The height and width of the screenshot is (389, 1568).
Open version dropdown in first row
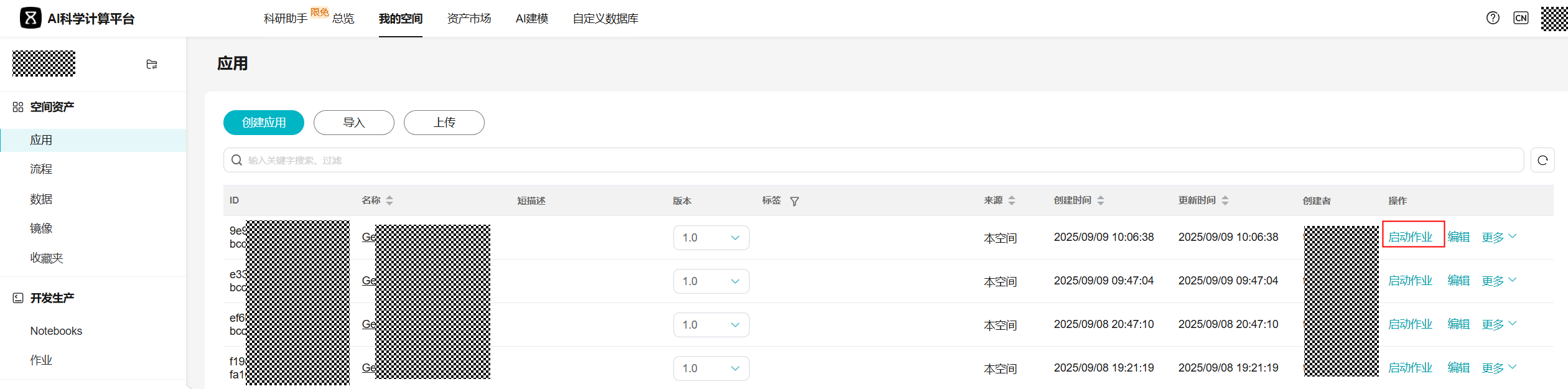click(711, 238)
